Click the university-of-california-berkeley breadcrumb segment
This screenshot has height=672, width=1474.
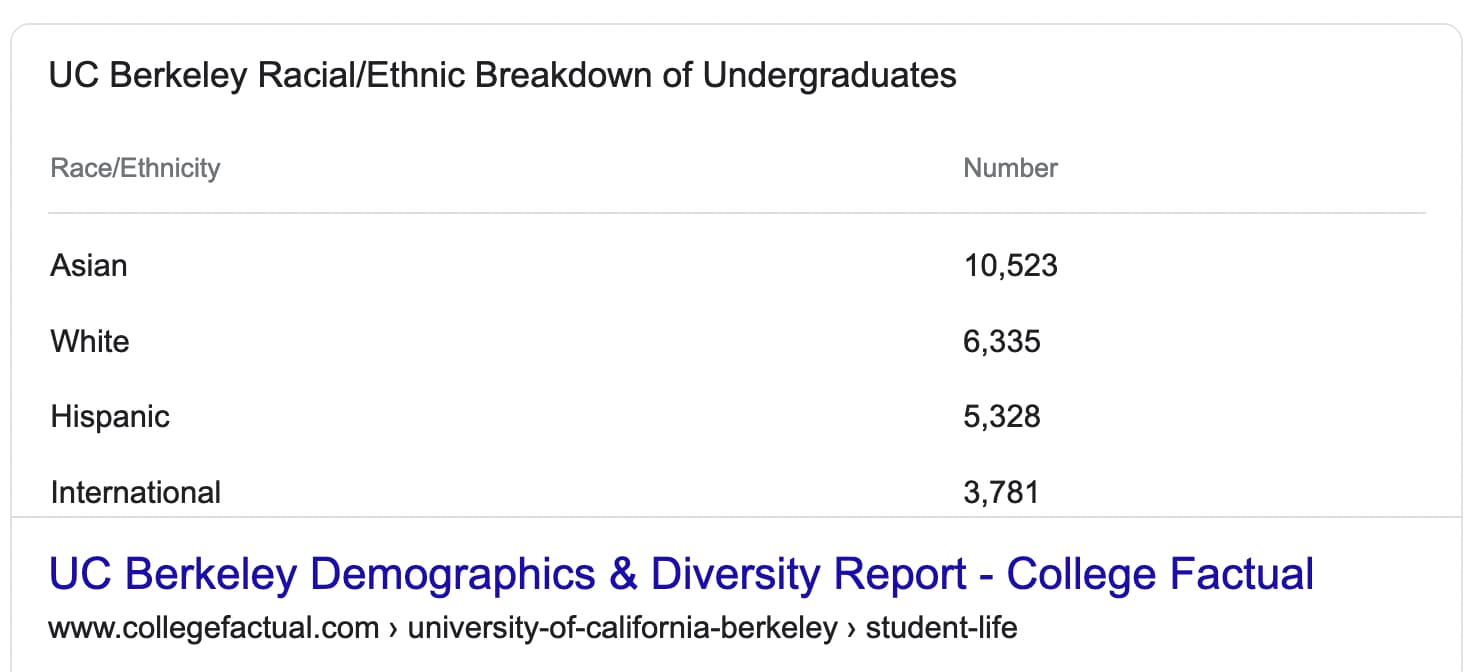623,628
